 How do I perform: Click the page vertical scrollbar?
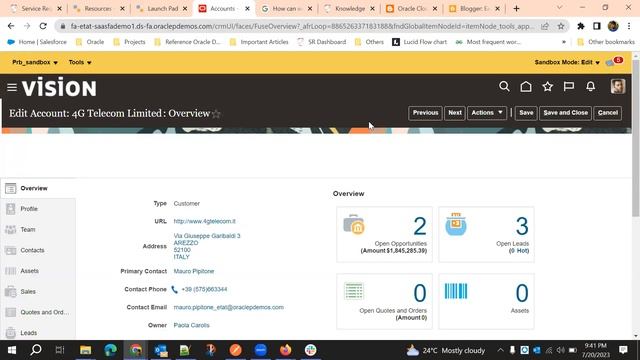[636, 138]
